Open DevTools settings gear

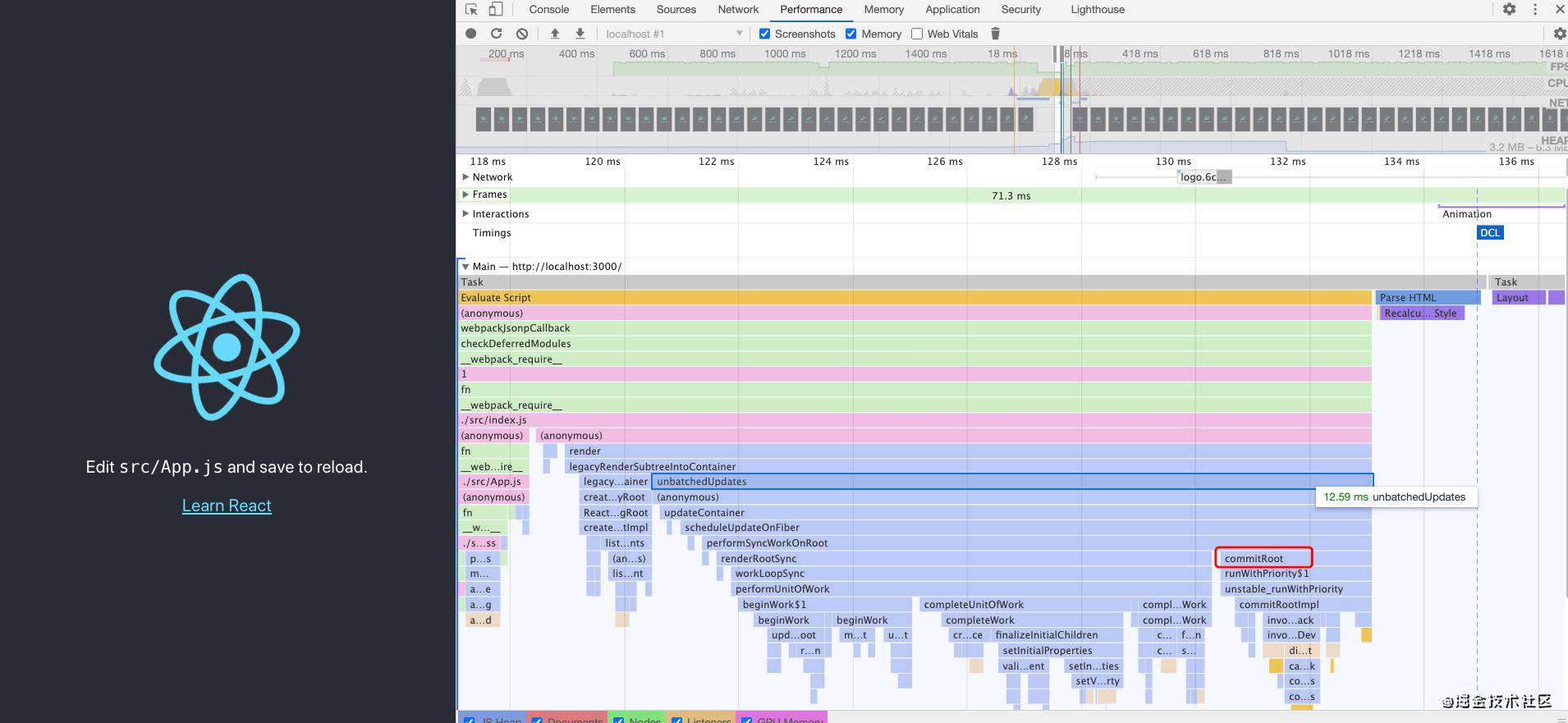pyautogui.click(x=1509, y=10)
